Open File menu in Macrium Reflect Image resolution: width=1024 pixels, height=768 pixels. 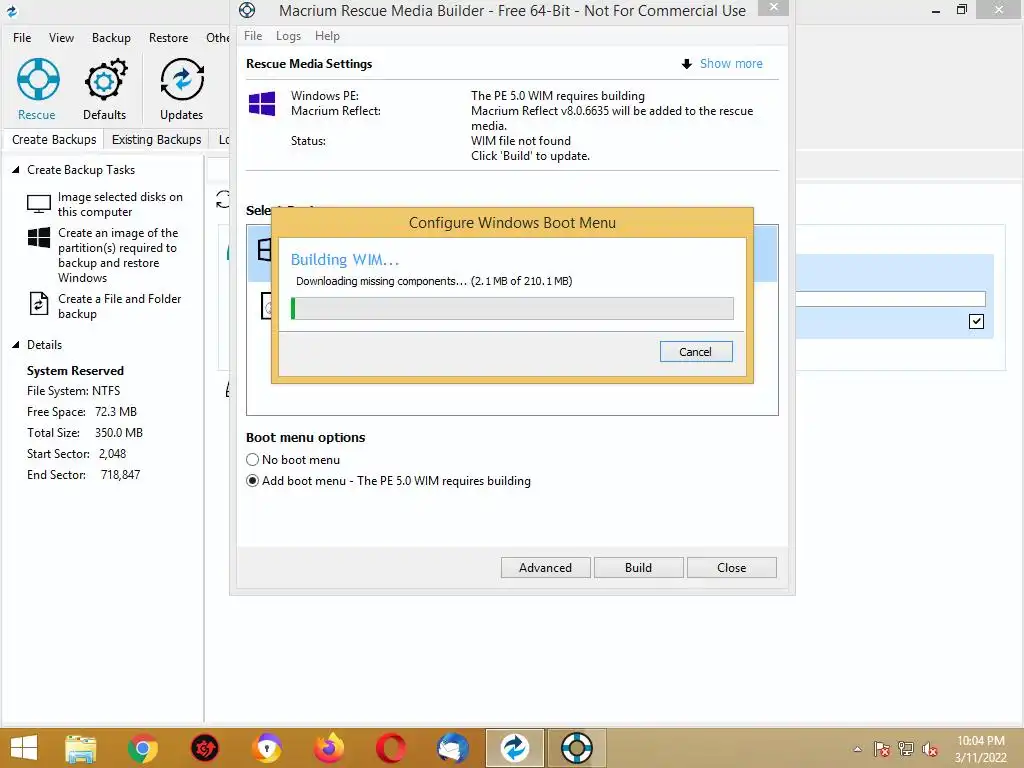(x=22, y=38)
